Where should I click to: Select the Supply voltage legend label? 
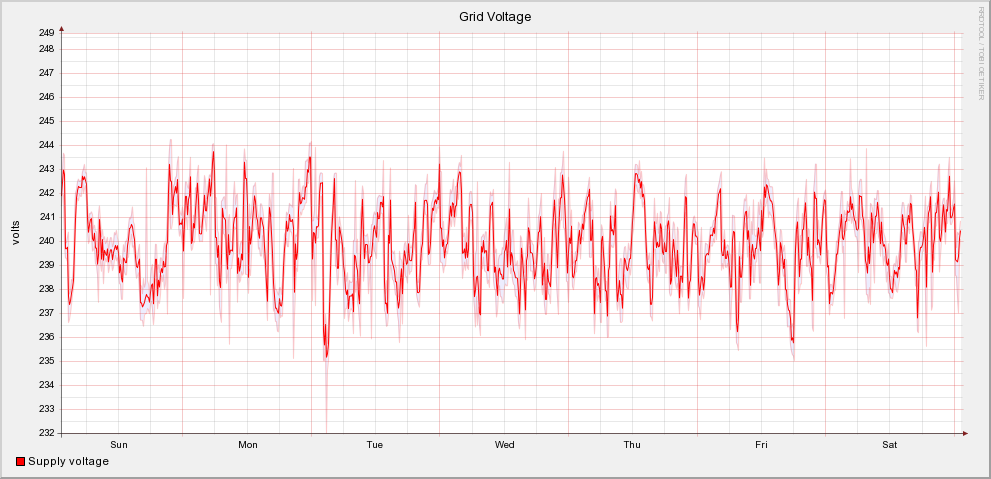click(x=68, y=461)
